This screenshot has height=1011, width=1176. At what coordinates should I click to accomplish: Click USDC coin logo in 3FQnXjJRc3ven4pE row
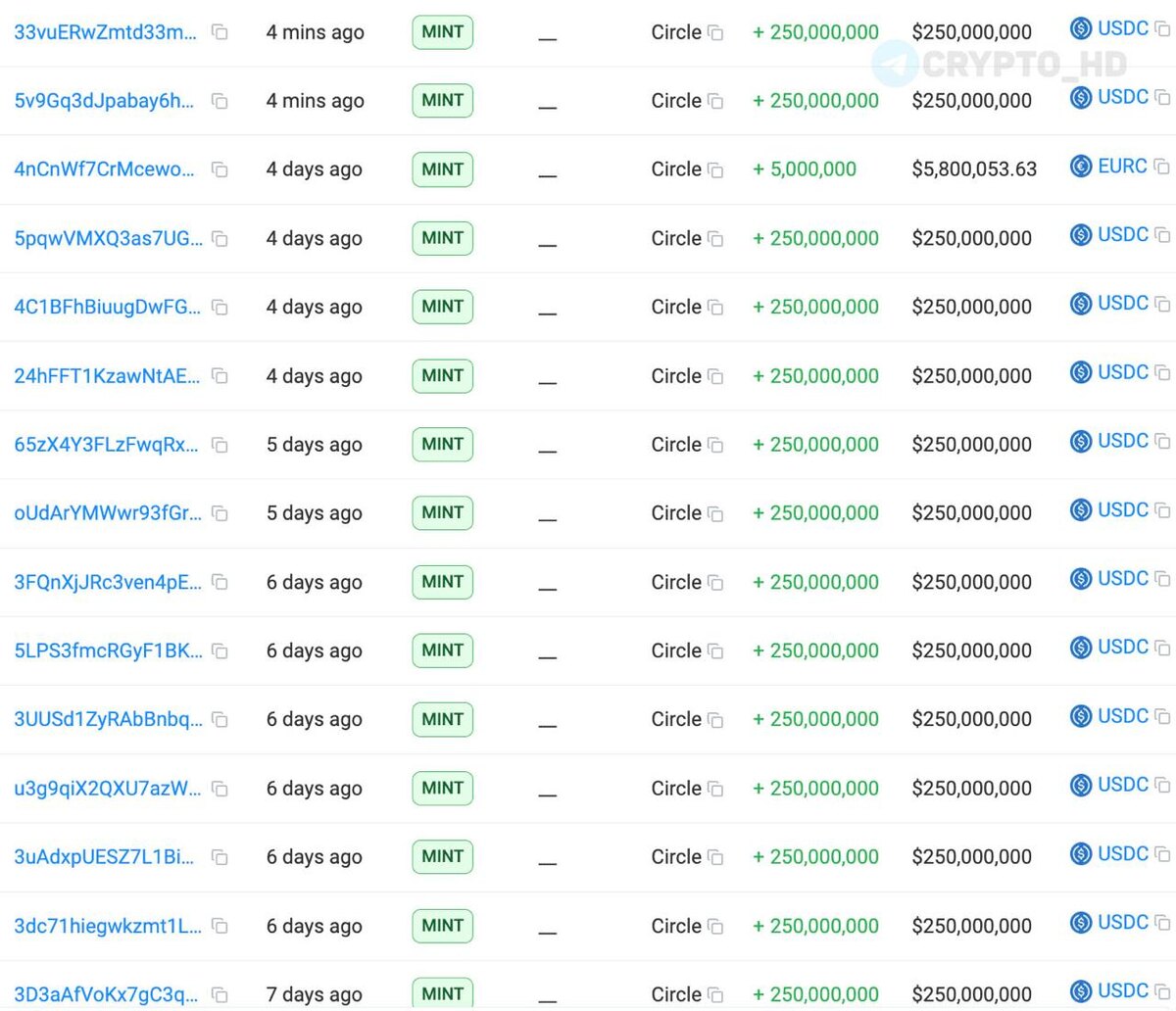click(x=1081, y=578)
